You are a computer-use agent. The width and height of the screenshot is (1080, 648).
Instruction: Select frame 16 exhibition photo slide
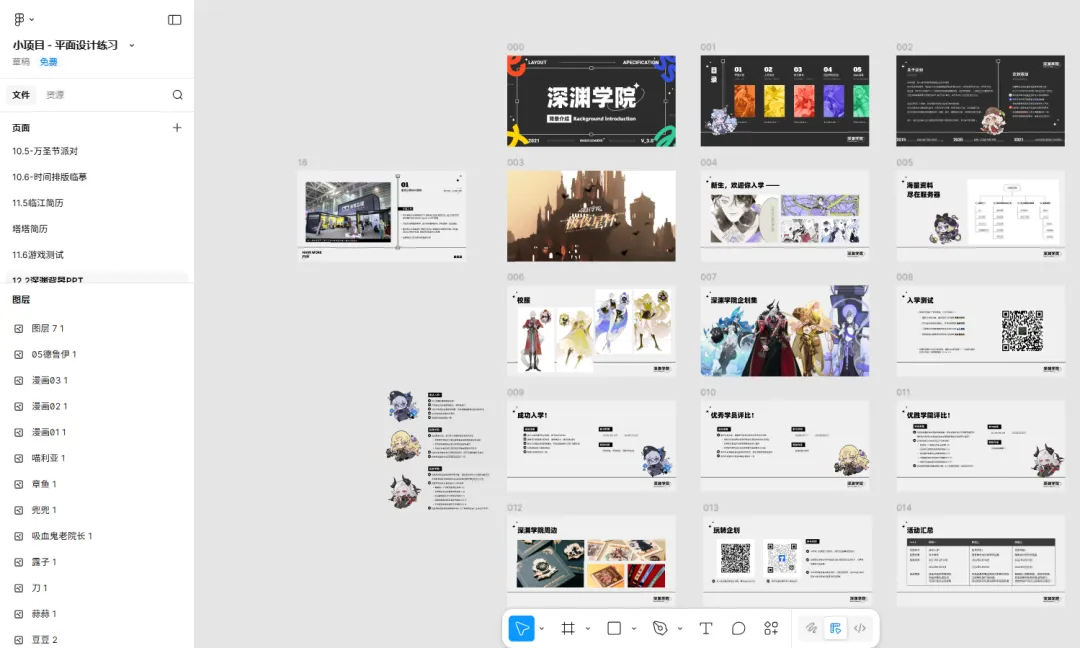(382, 216)
